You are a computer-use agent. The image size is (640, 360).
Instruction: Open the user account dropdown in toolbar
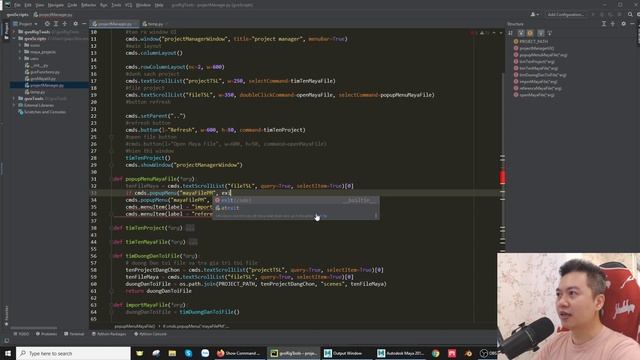534,15
